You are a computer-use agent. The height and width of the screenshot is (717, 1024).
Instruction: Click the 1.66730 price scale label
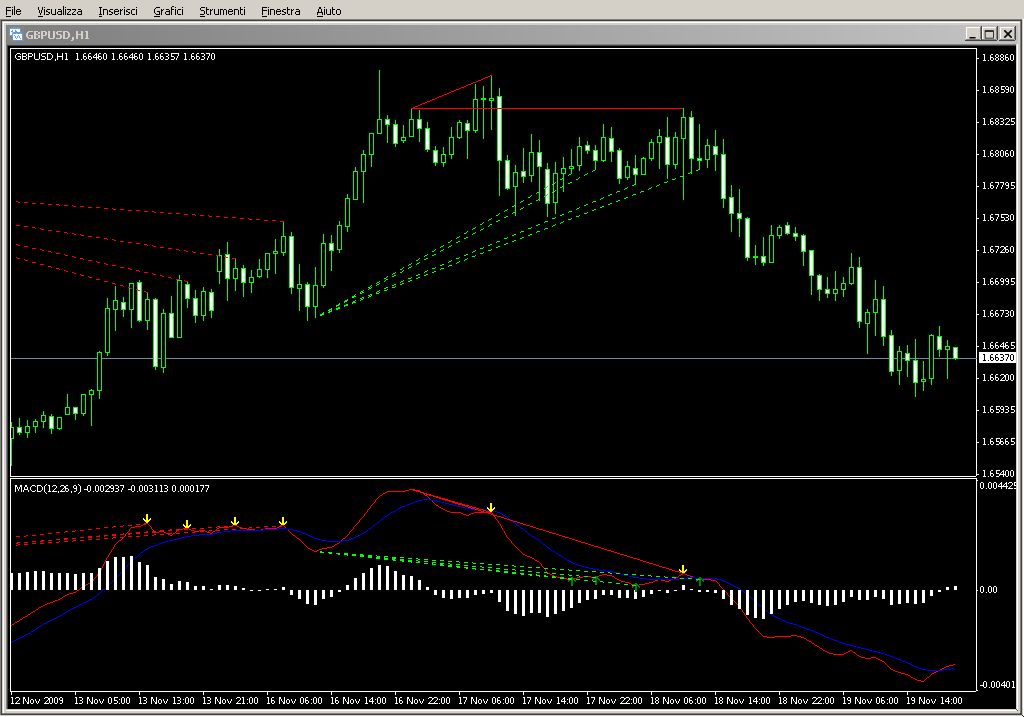click(999, 313)
